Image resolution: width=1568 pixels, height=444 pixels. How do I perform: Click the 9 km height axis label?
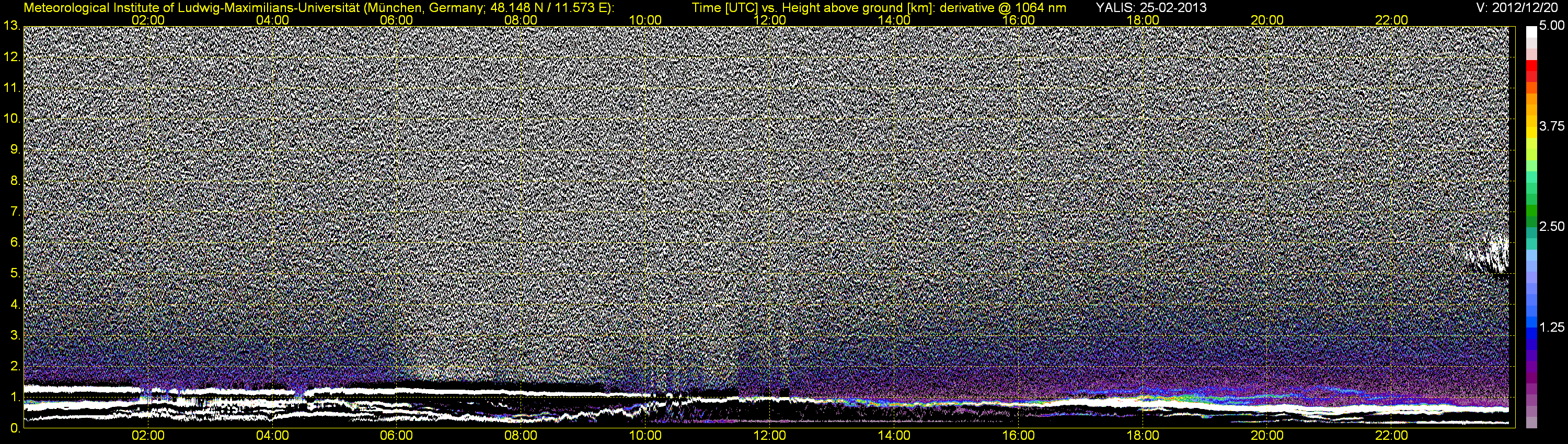pyautogui.click(x=15, y=150)
